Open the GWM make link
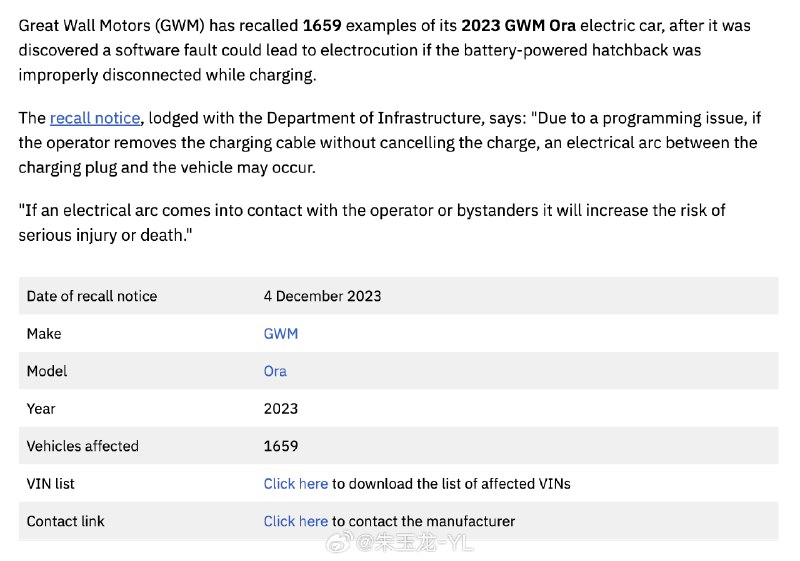 click(x=281, y=334)
